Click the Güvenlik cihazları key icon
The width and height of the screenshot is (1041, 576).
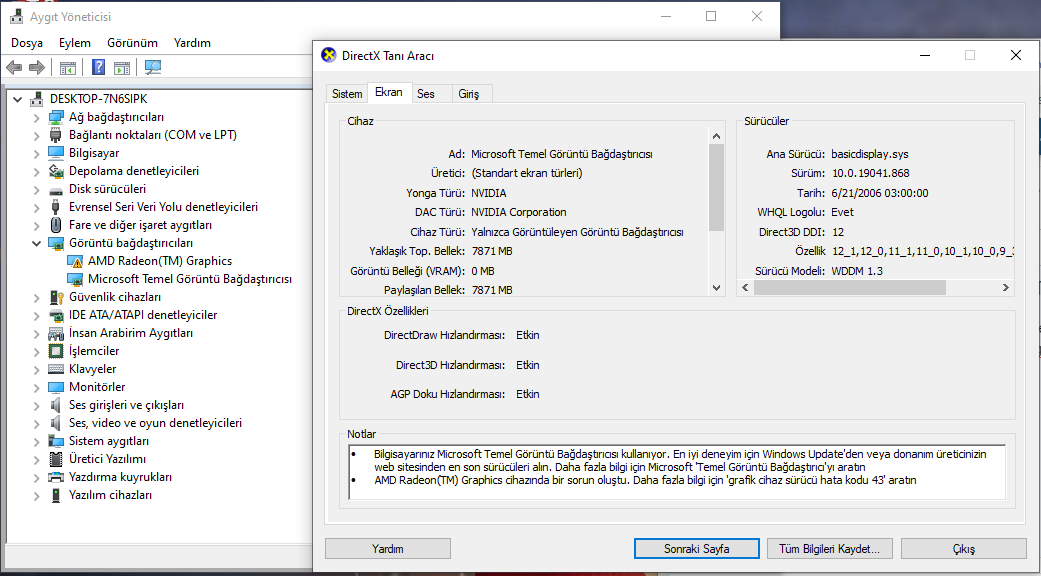pos(56,297)
